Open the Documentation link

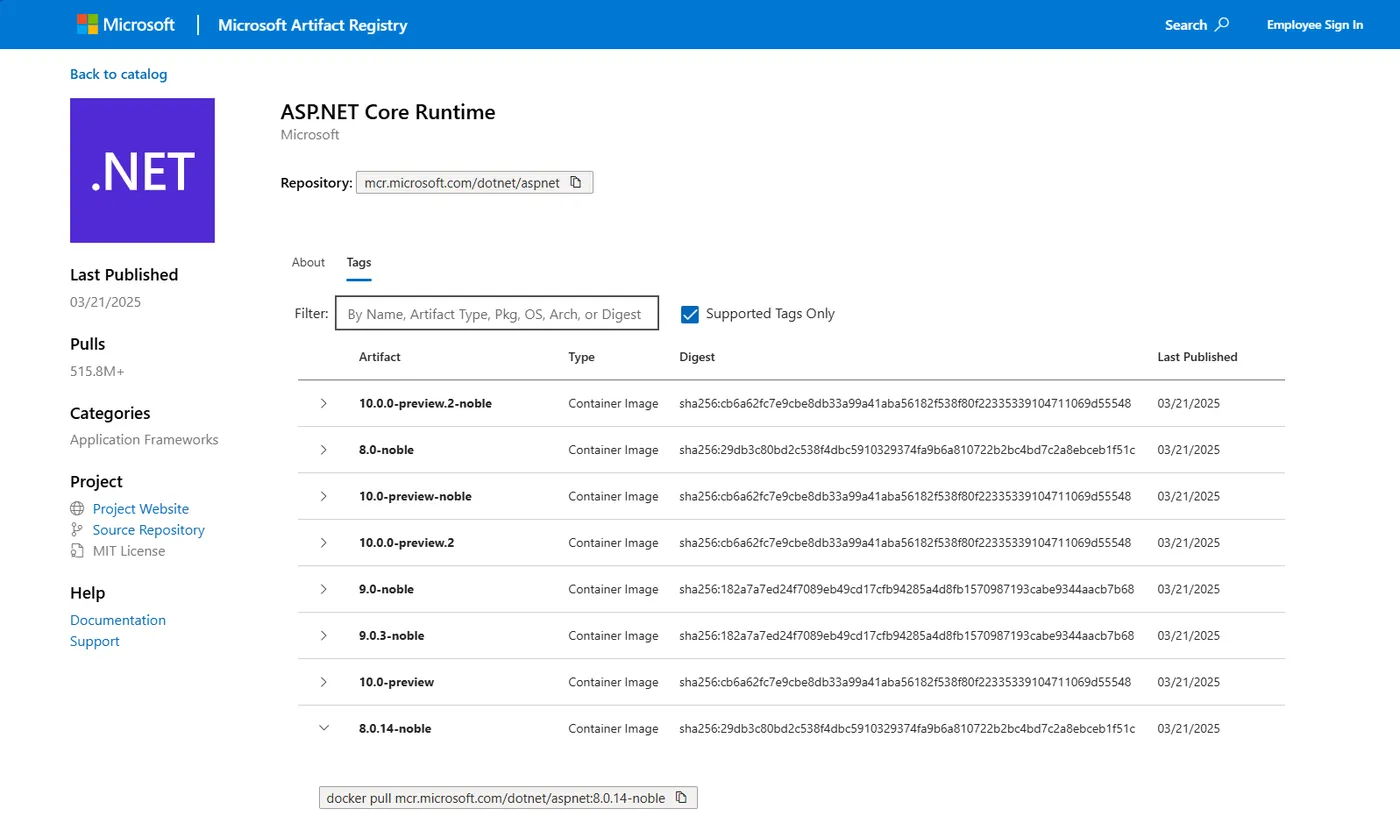coord(117,620)
